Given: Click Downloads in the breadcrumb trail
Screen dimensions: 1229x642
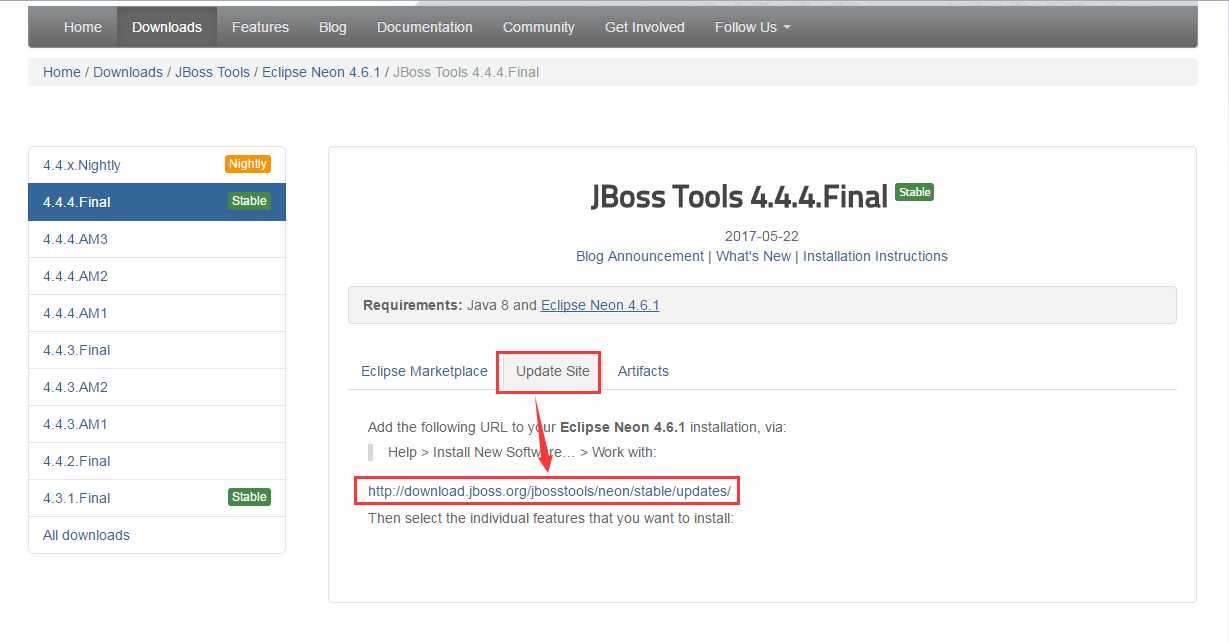Looking at the screenshot, I should 128,72.
